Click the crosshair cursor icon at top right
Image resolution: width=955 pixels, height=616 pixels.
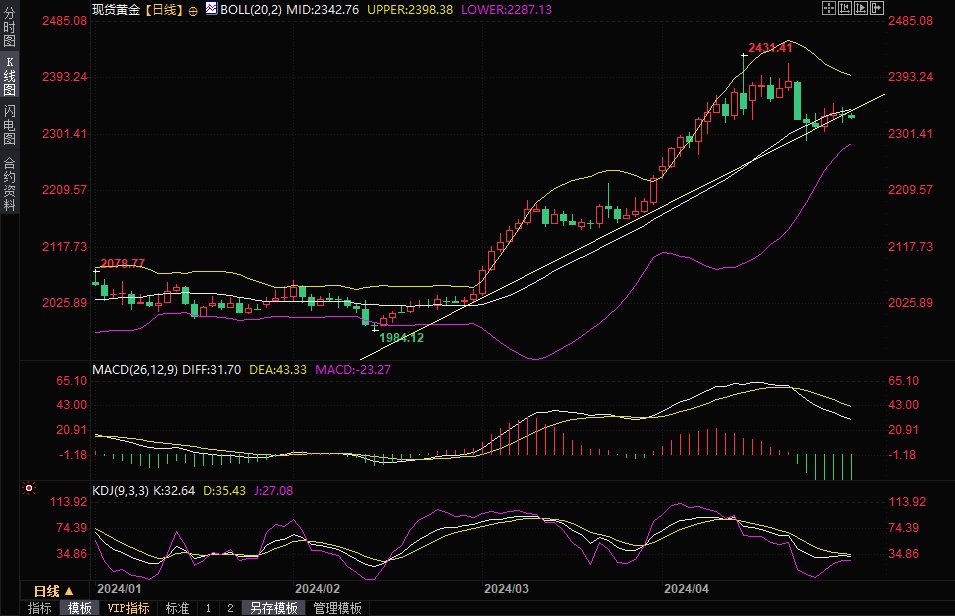828,8
